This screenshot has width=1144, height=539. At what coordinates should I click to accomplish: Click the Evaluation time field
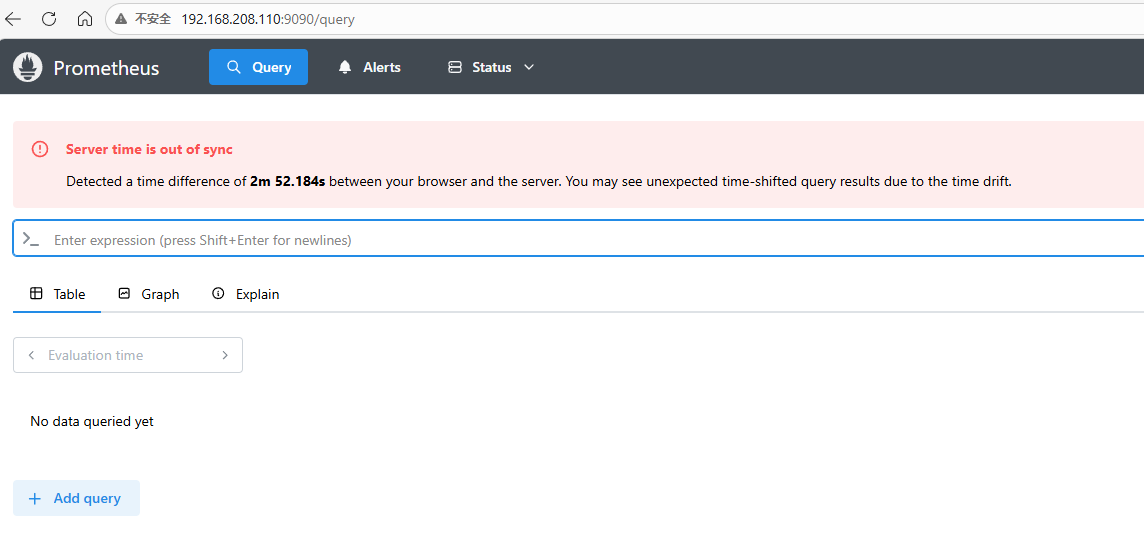pyautogui.click(x=128, y=355)
